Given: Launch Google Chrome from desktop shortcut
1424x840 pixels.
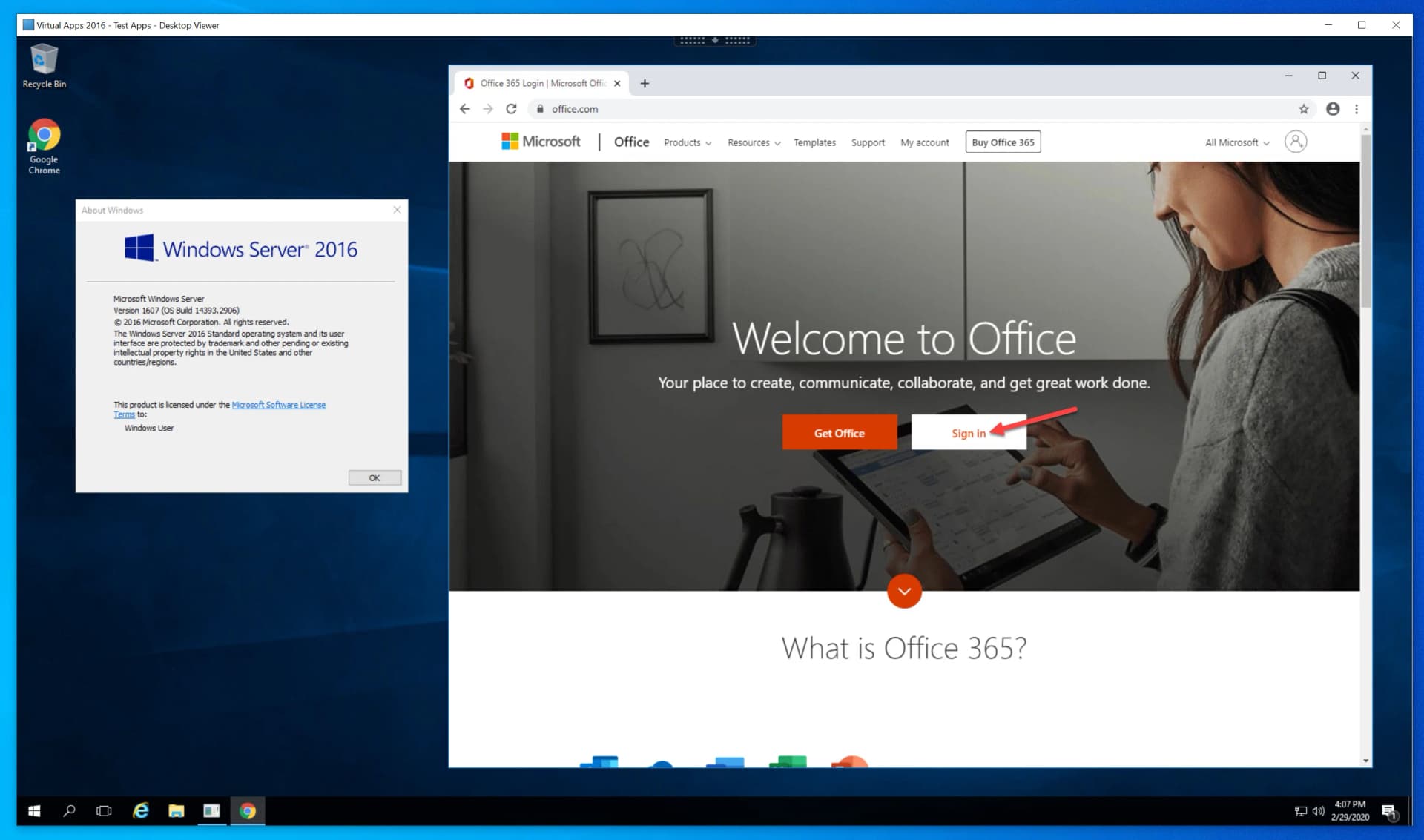Looking at the screenshot, I should (x=44, y=147).
